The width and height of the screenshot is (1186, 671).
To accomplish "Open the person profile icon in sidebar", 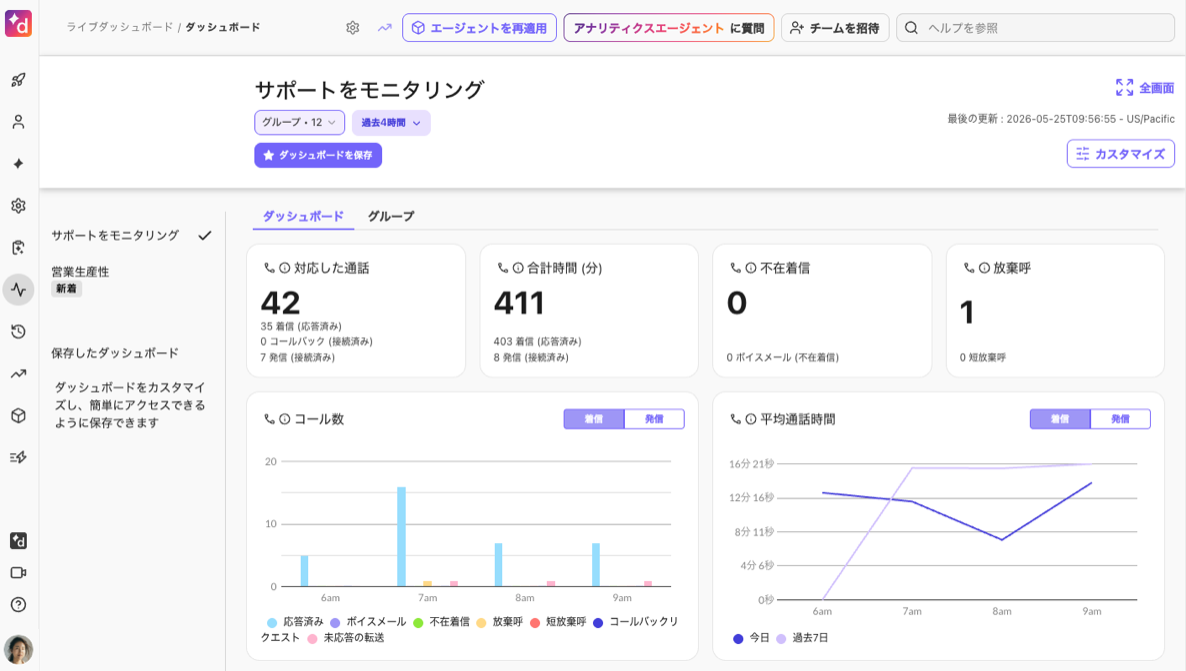I will [x=18, y=122].
